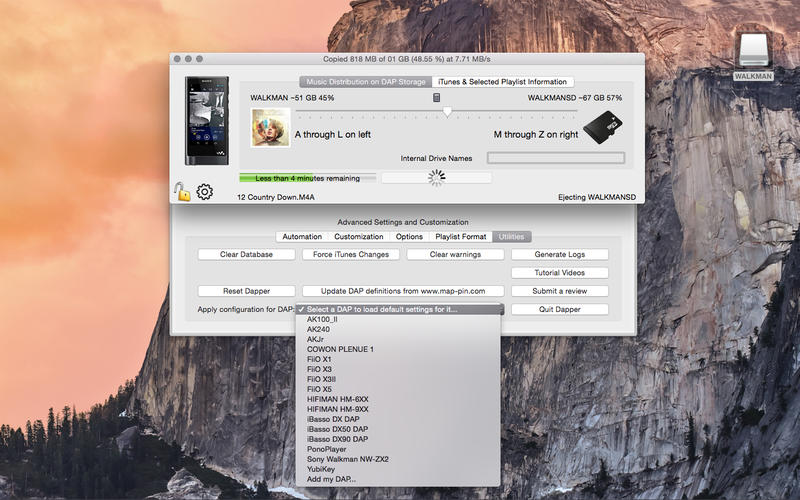Update DAP definitions from www.map-pin.com
The height and width of the screenshot is (500, 800).
click(403, 291)
